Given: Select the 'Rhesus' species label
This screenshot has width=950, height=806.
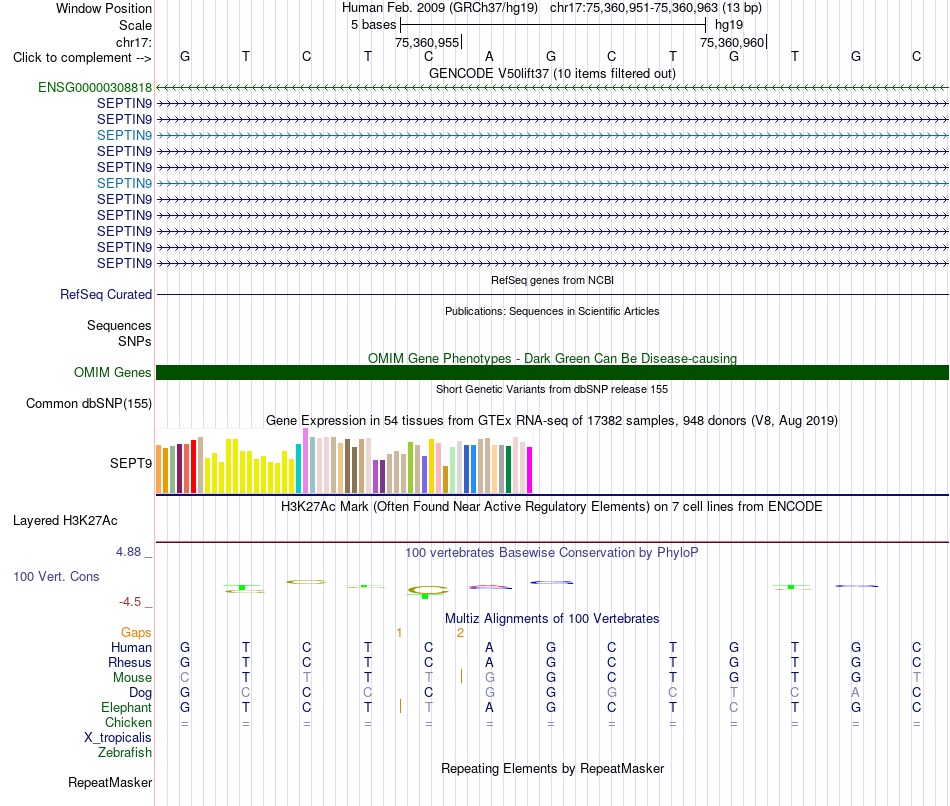Looking at the screenshot, I should pyautogui.click(x=130, y=663).
